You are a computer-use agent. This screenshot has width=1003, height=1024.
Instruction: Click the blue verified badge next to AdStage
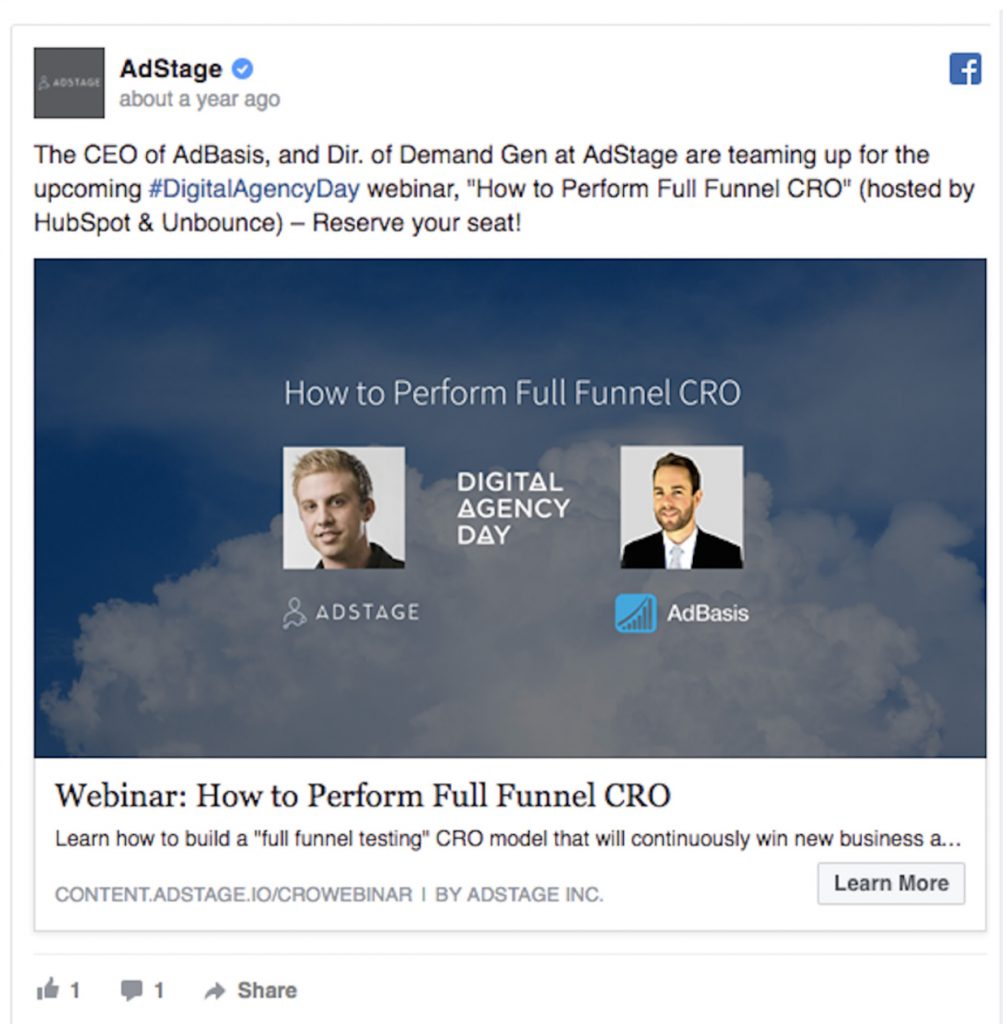coord(239,69)
